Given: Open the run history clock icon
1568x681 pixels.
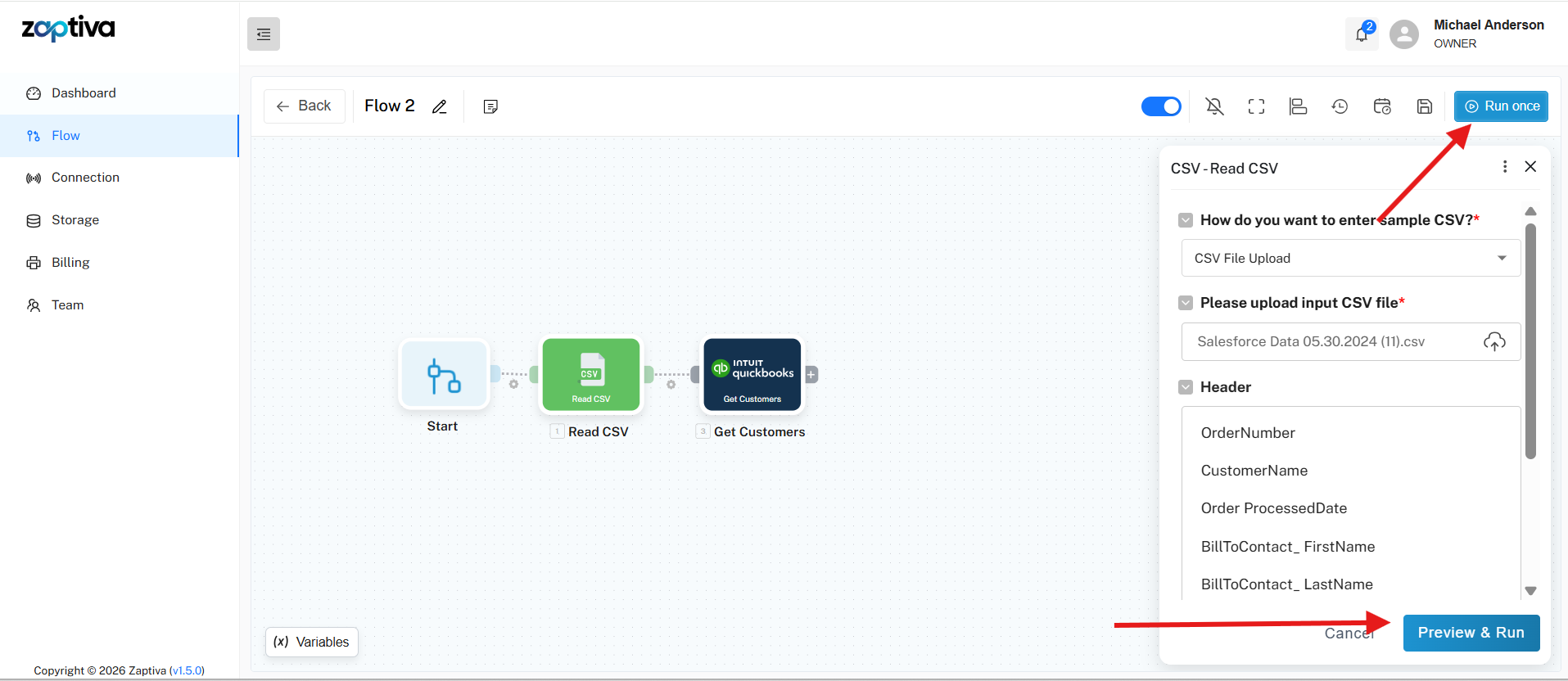Looking at the screenshot, I should tap(1340, 106).
